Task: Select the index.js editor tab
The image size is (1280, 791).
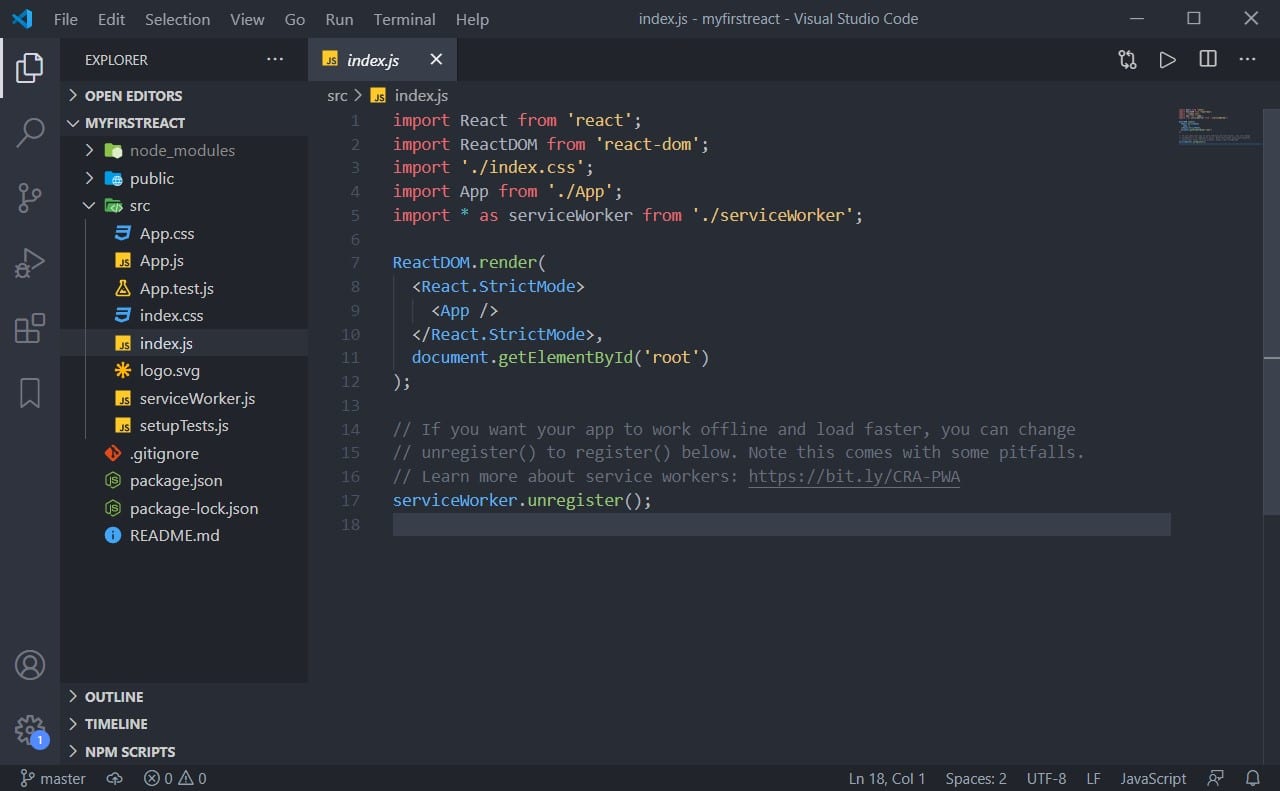Action: 382,60
